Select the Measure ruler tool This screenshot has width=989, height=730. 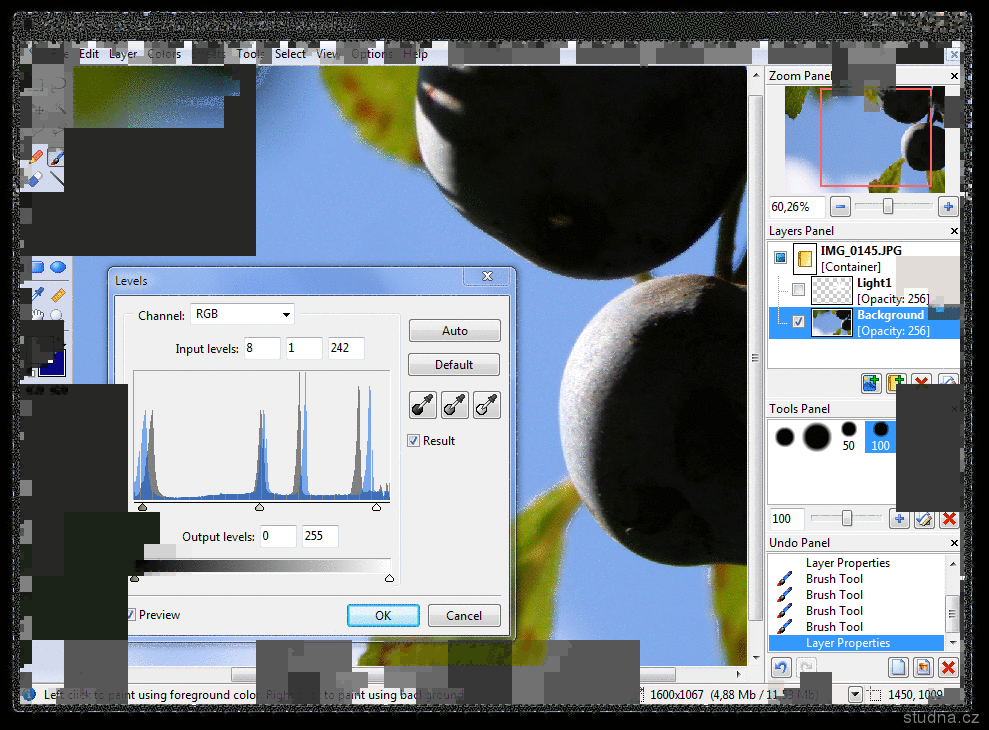click(x=58, y=296)
